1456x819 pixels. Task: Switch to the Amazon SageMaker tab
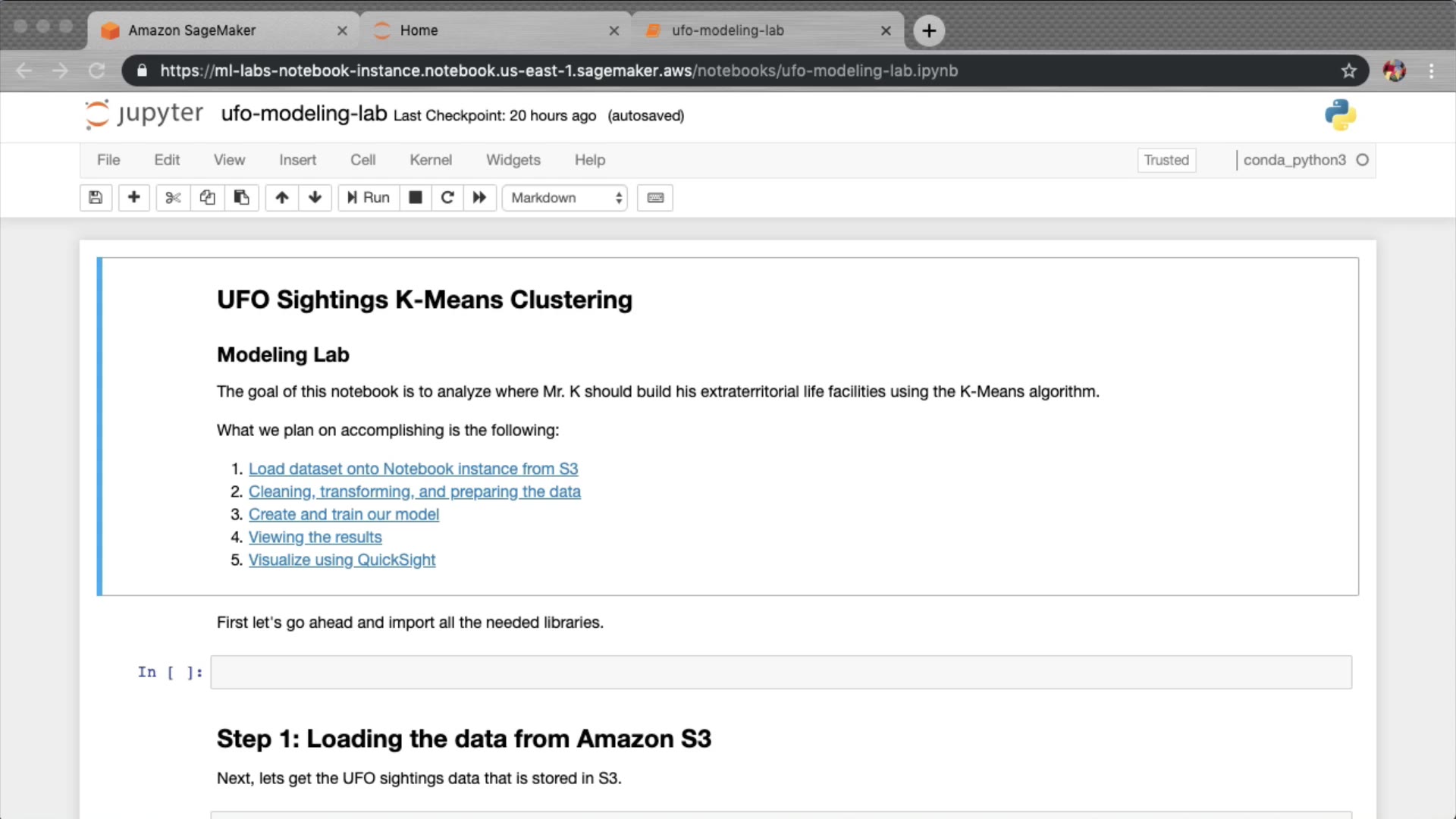pyautogui.click(x=192, y=30)
